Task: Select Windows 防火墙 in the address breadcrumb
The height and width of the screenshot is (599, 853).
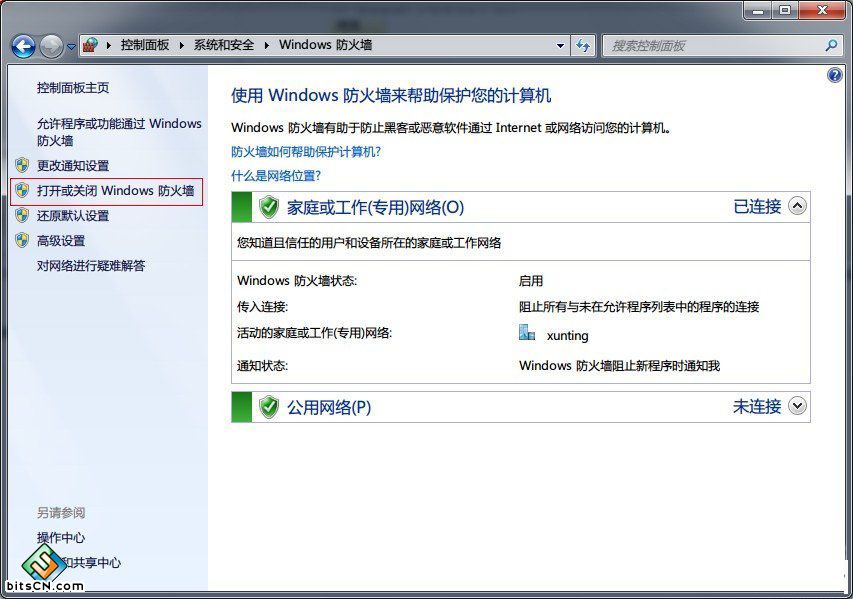Action: point(325,45)
